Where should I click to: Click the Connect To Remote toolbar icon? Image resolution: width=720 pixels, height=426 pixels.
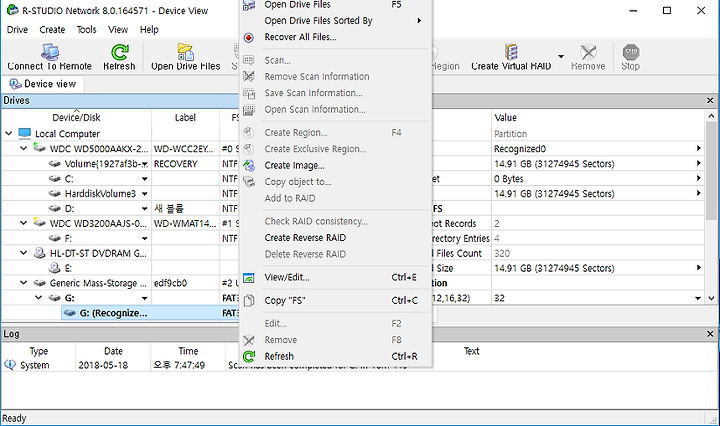[x=50, y=52]
